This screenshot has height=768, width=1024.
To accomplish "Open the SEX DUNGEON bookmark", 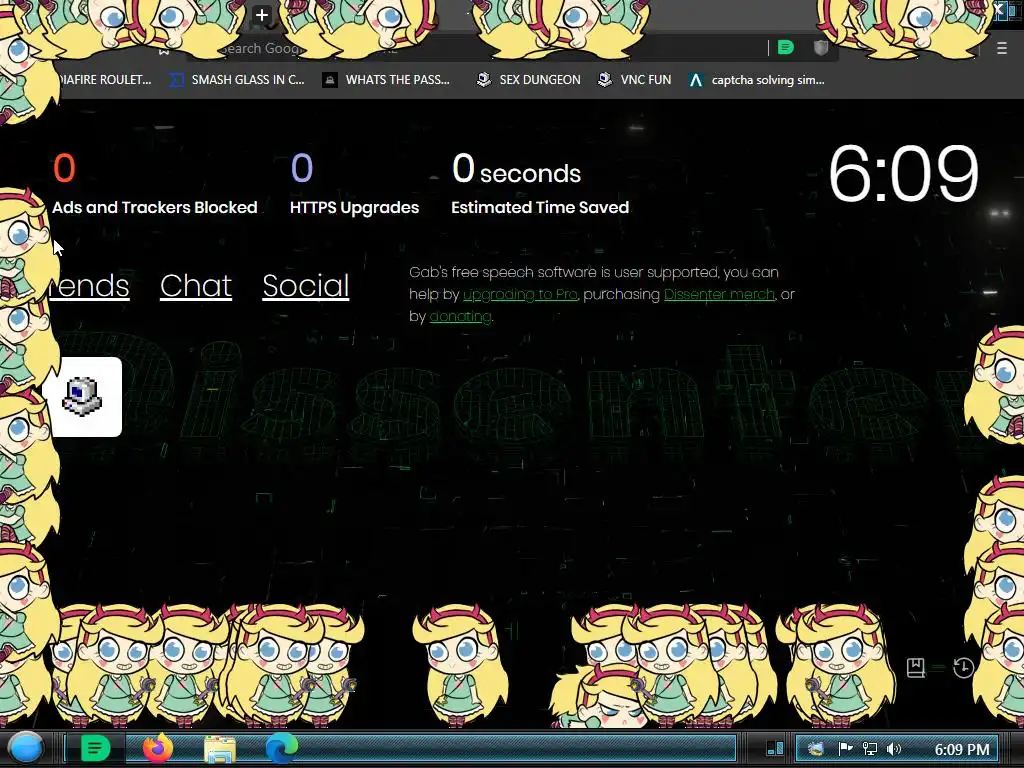I will coord(528,80).
